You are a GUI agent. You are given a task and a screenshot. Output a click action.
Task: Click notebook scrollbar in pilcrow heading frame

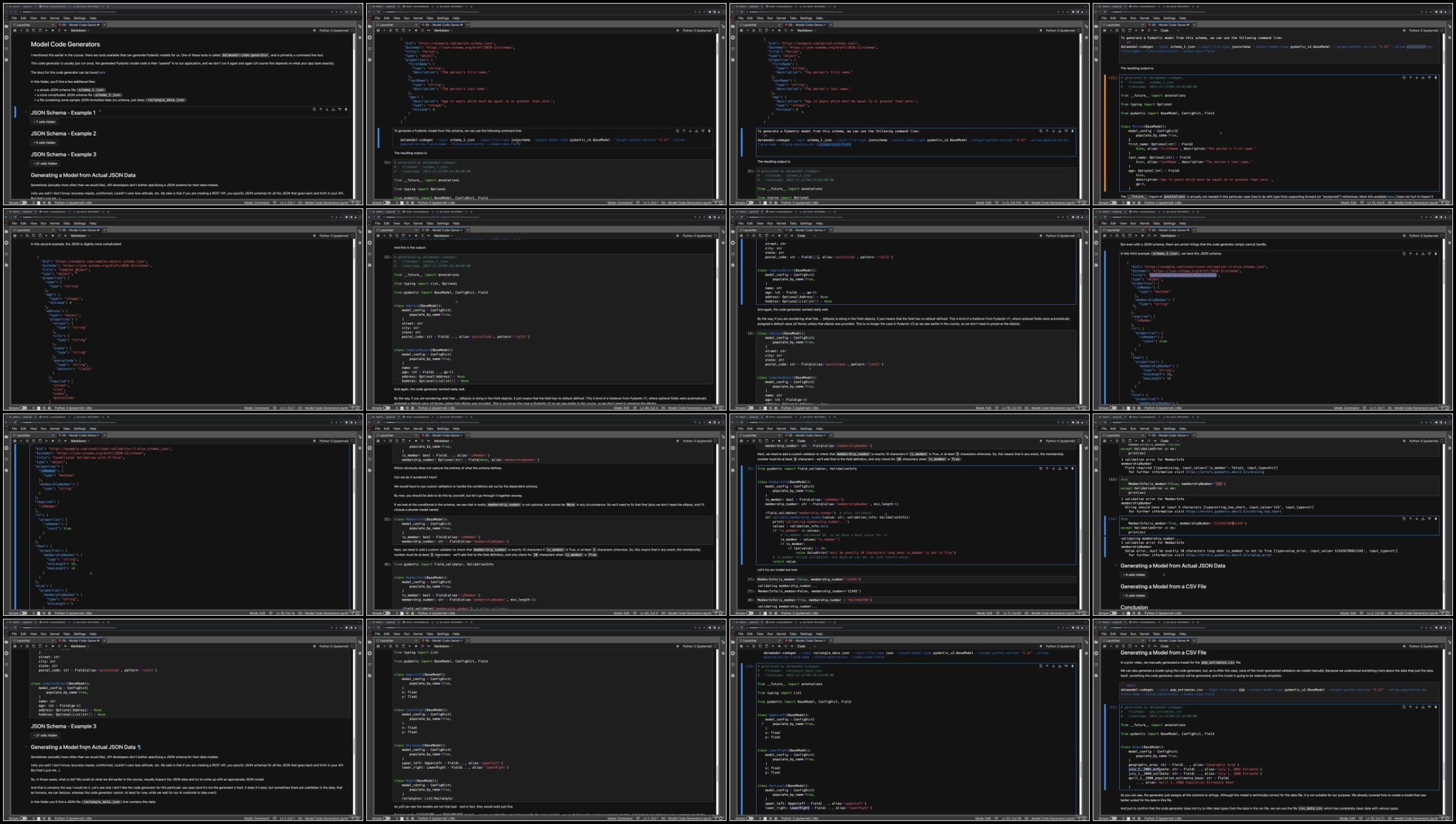(354, 732)
